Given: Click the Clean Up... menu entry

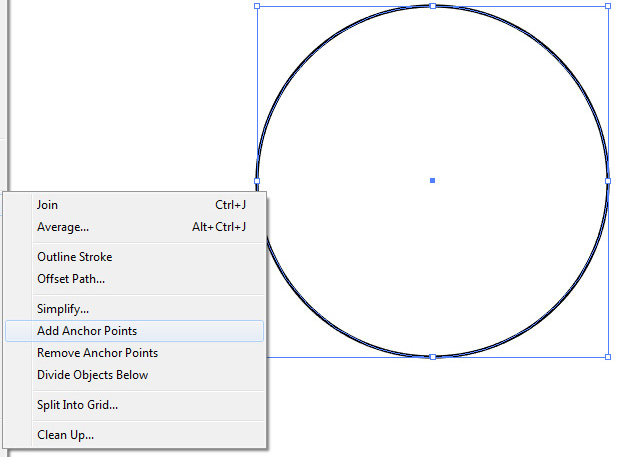Looking at the screenshot, I should (66, 435).
